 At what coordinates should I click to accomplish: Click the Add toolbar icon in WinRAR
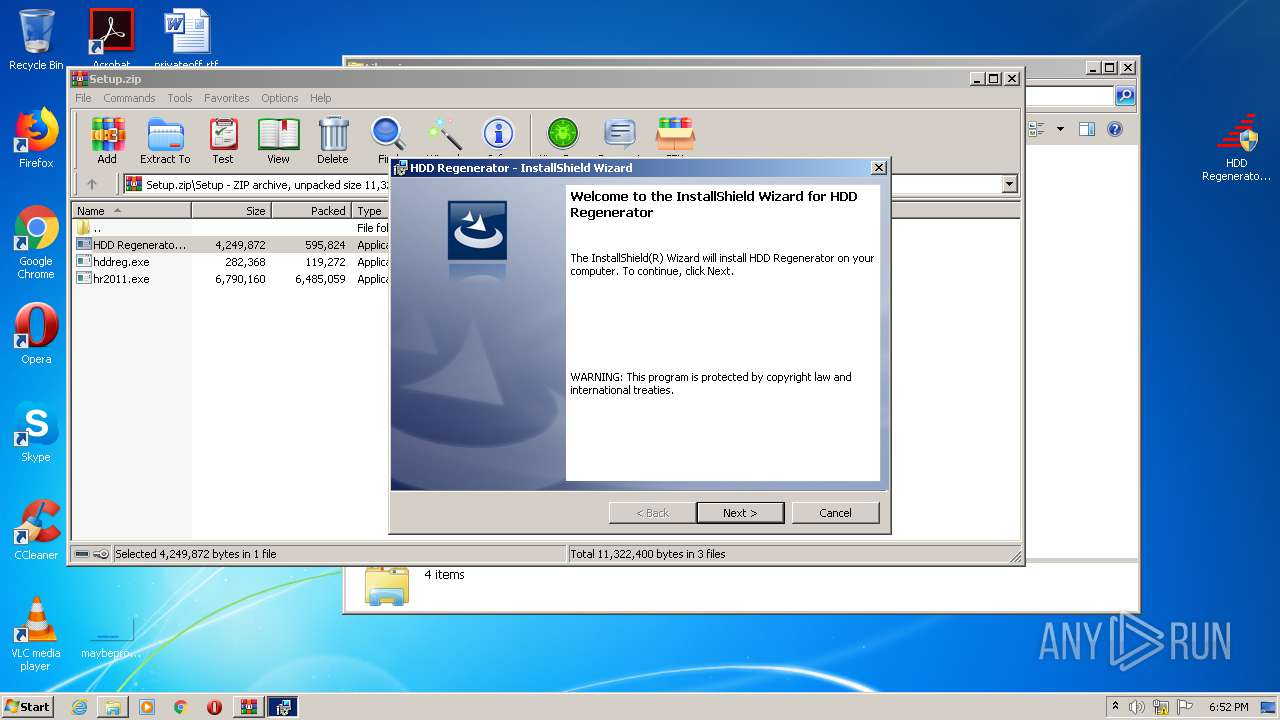pyautogui.click(x=107, y=140)
